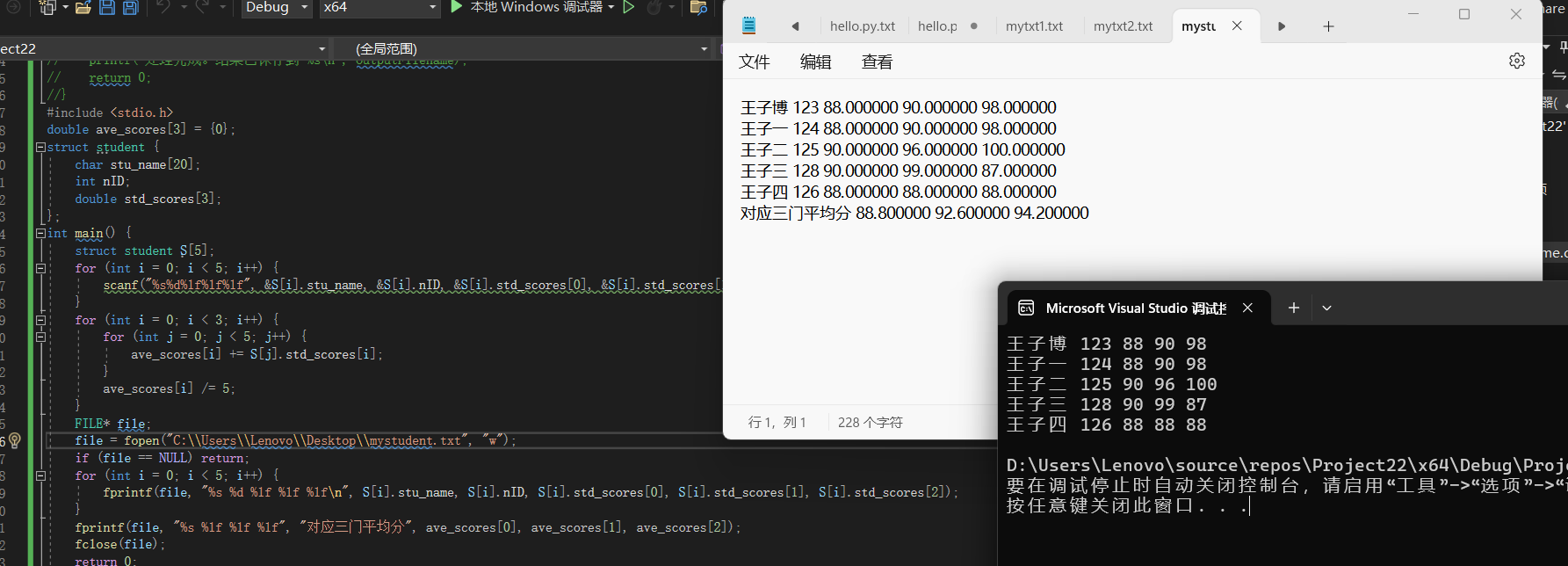Redo the last undone edit in Visual Studio
The image size is (1568, 566).
coord(202,7)
